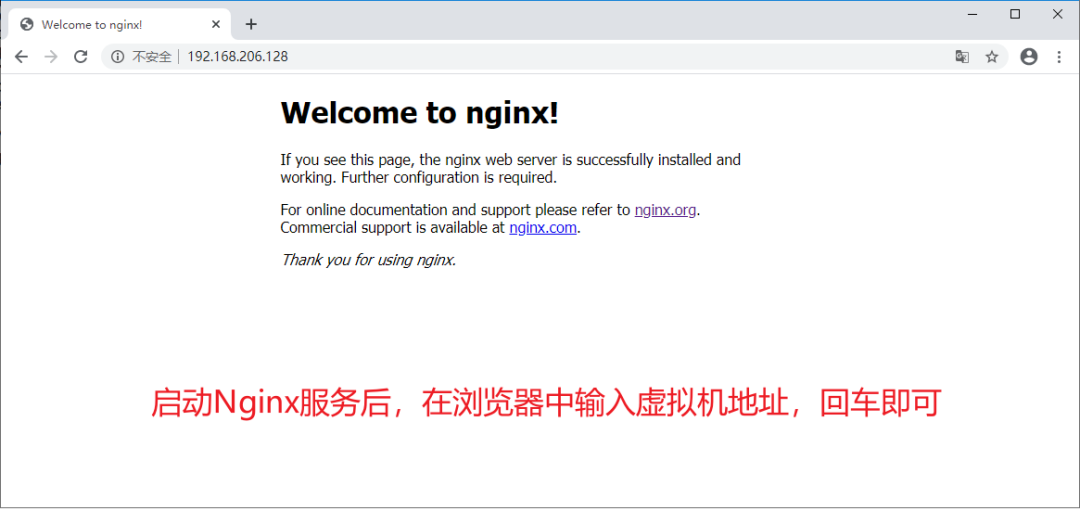This screenshot has width=1080, height=511.
Task: Open the translate page icon
Action: (962, 57)
